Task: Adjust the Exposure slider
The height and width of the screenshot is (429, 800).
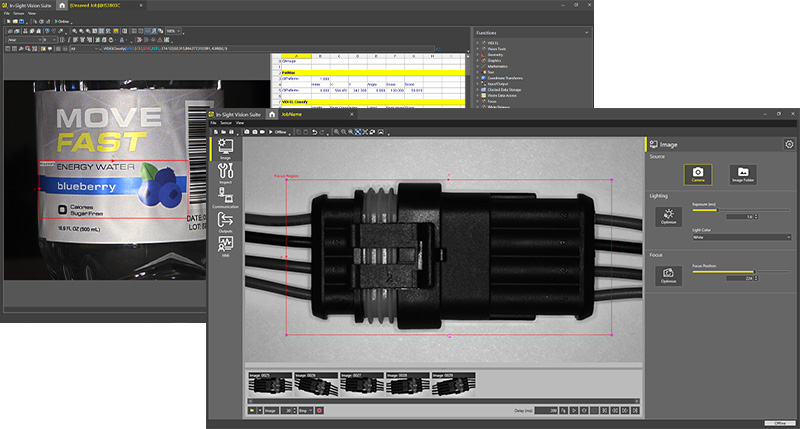Action: coord(718,210)
